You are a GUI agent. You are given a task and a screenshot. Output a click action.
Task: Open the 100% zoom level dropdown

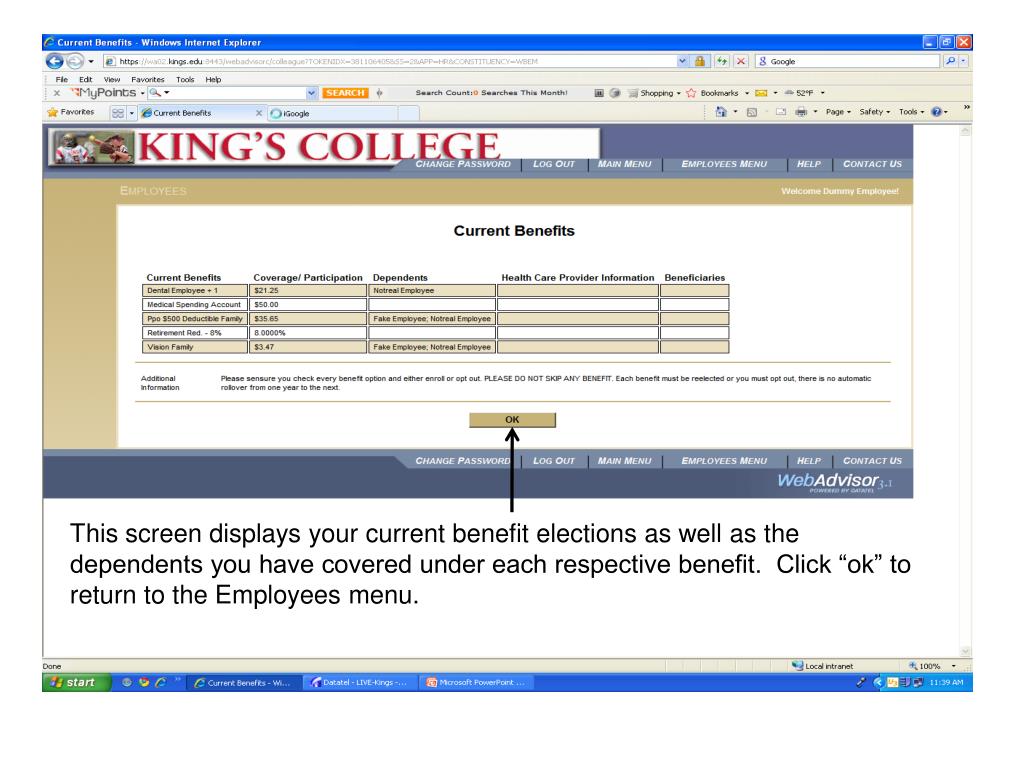point(953,665)
